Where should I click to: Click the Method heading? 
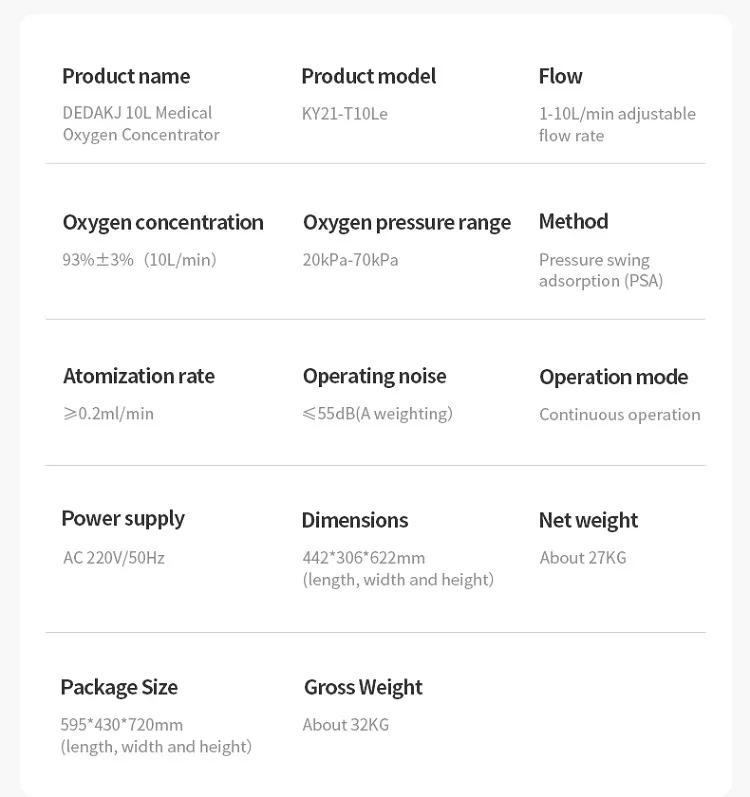point(574,222)
